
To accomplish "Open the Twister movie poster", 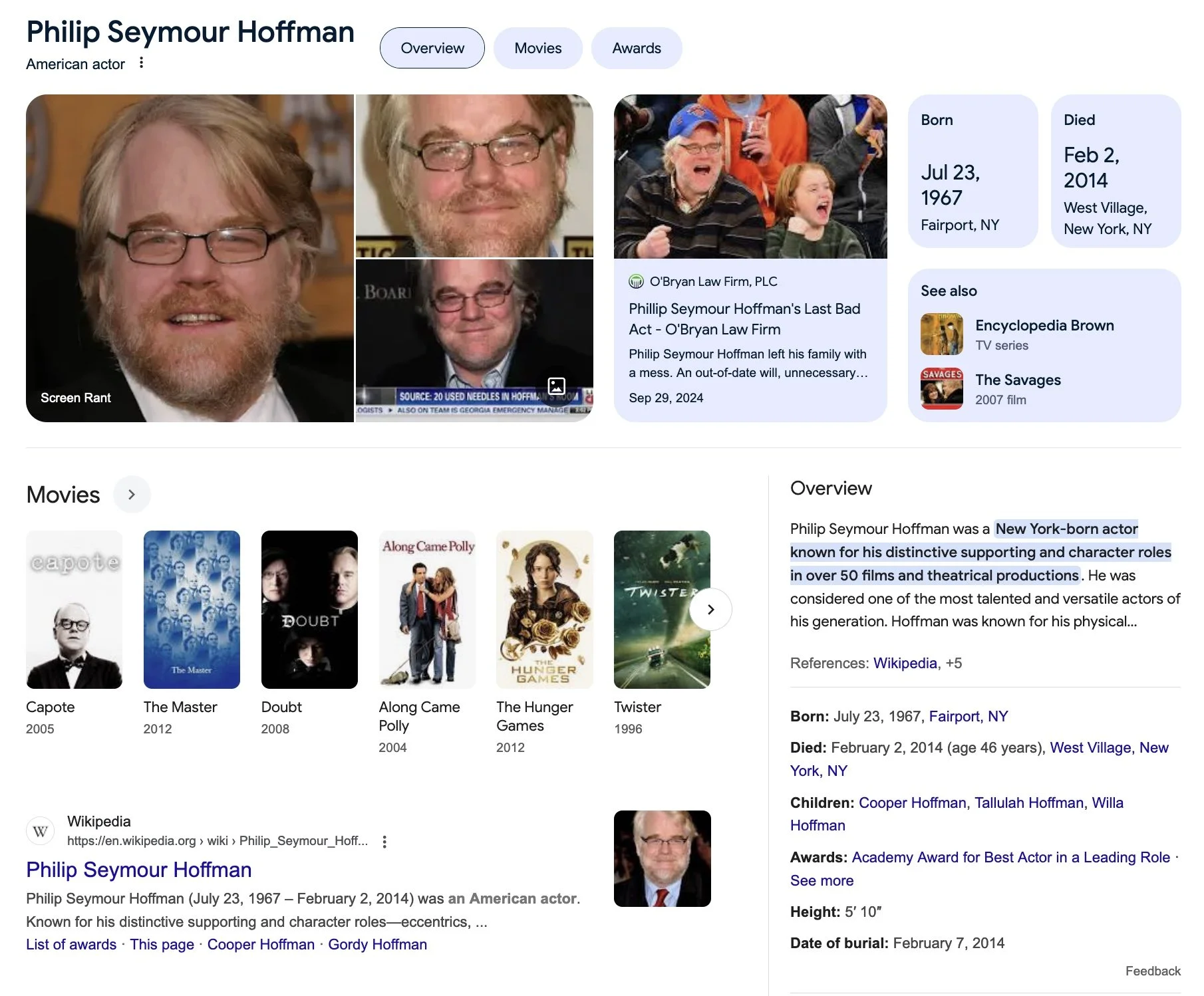I will coord(662,609).
